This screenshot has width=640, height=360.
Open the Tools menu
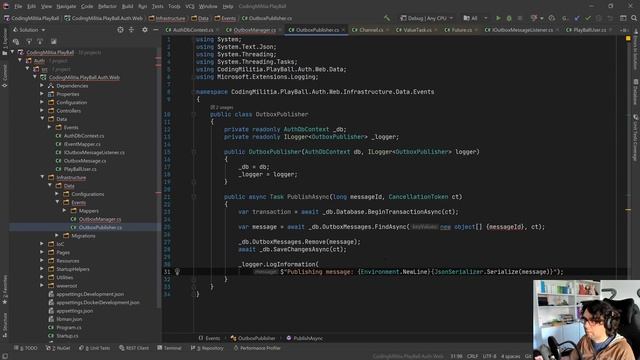174,6
